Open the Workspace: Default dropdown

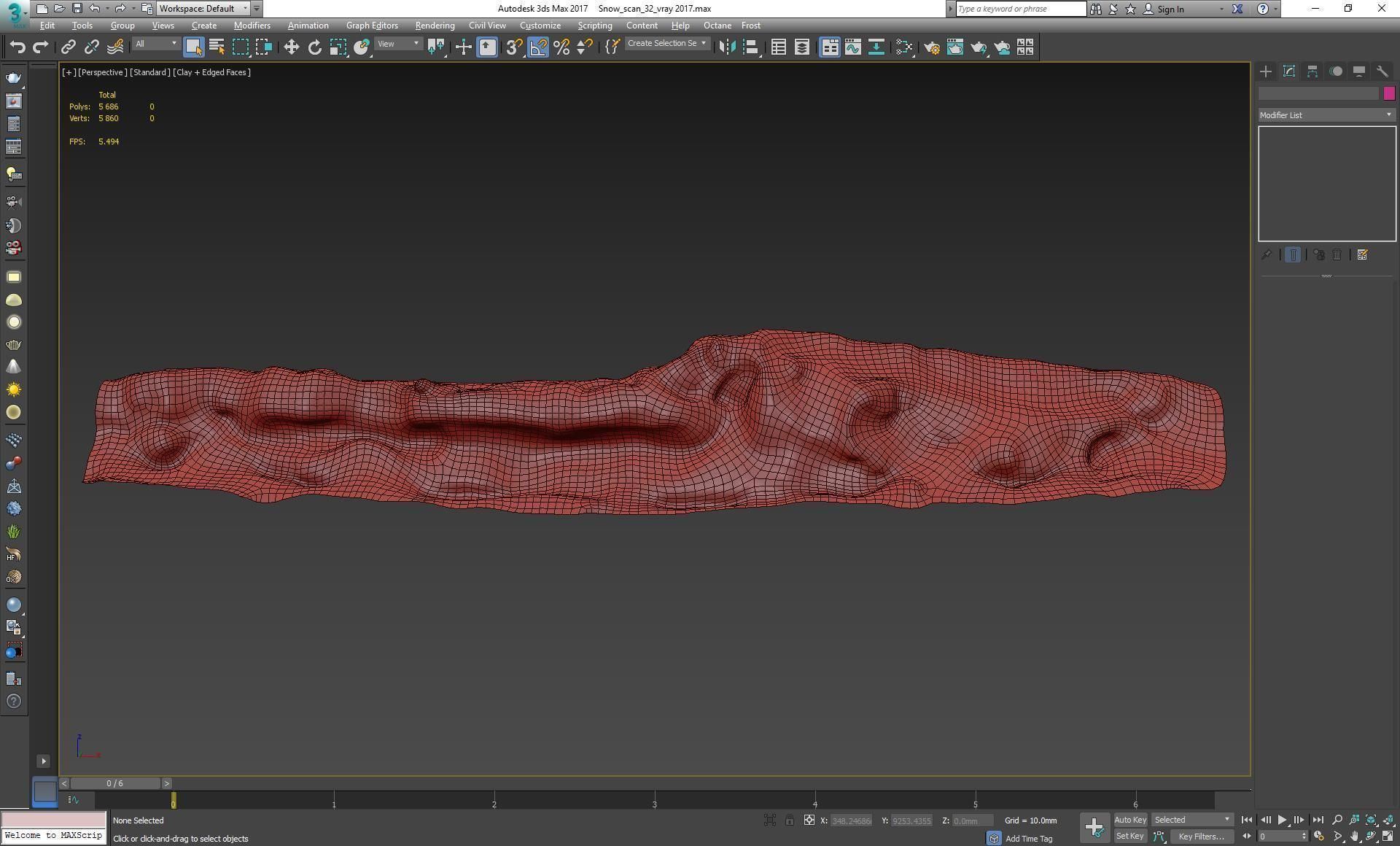point(203,9)
